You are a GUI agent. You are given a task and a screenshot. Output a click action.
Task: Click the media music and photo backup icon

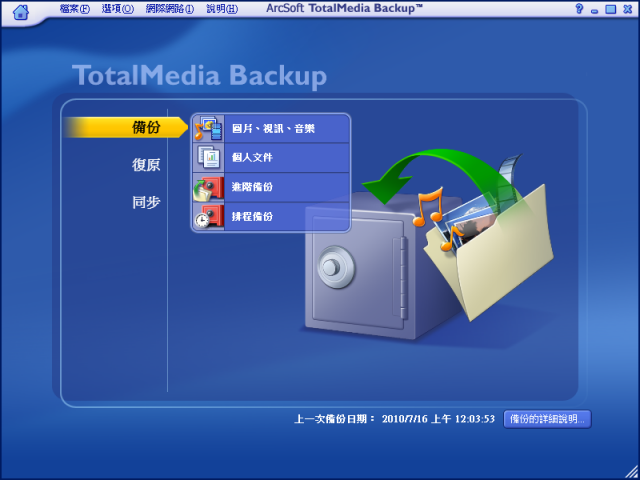(x=208, y=128)
